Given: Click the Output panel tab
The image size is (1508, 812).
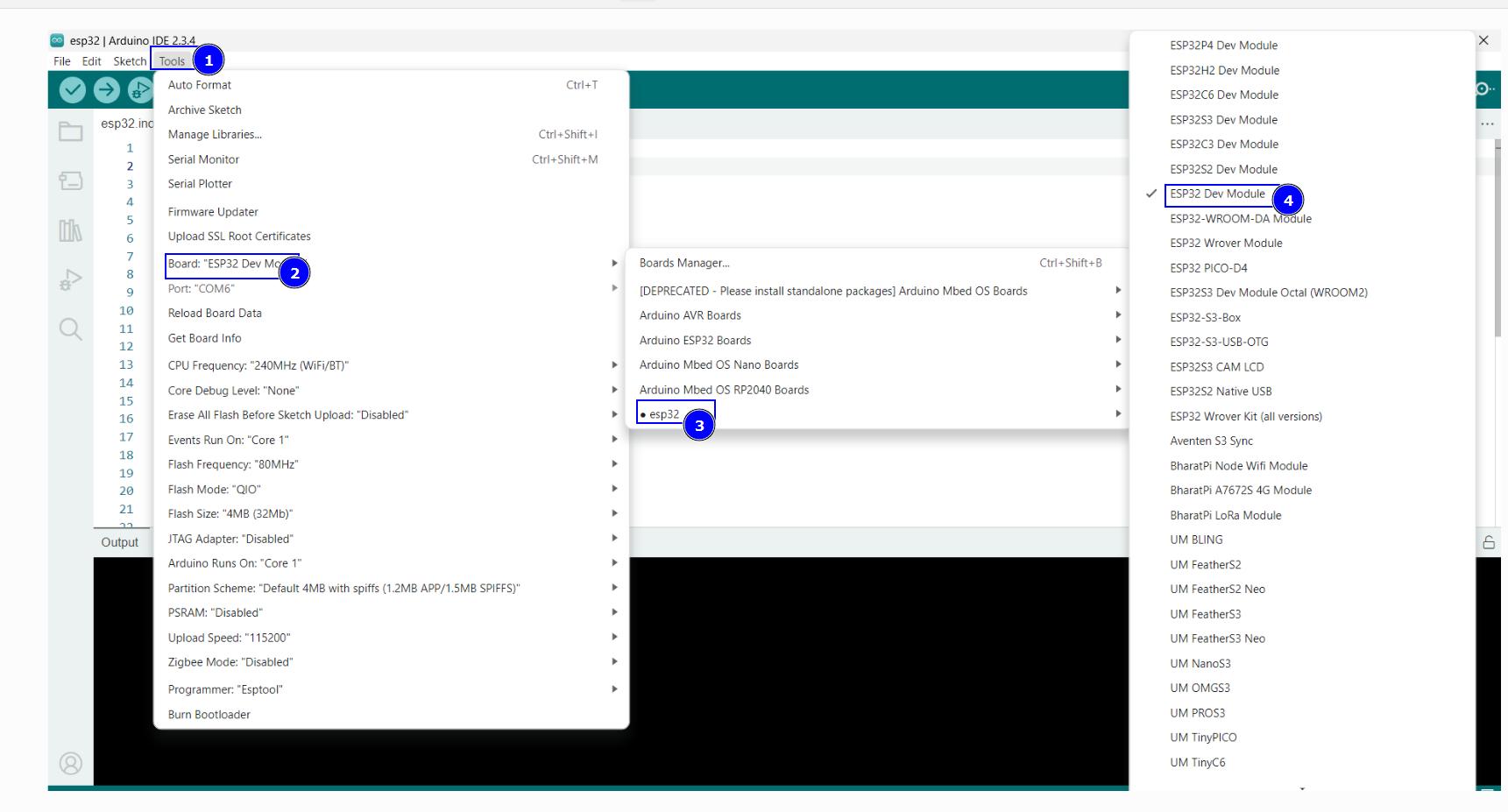Looking at the screenshot, I should [120, 542].
